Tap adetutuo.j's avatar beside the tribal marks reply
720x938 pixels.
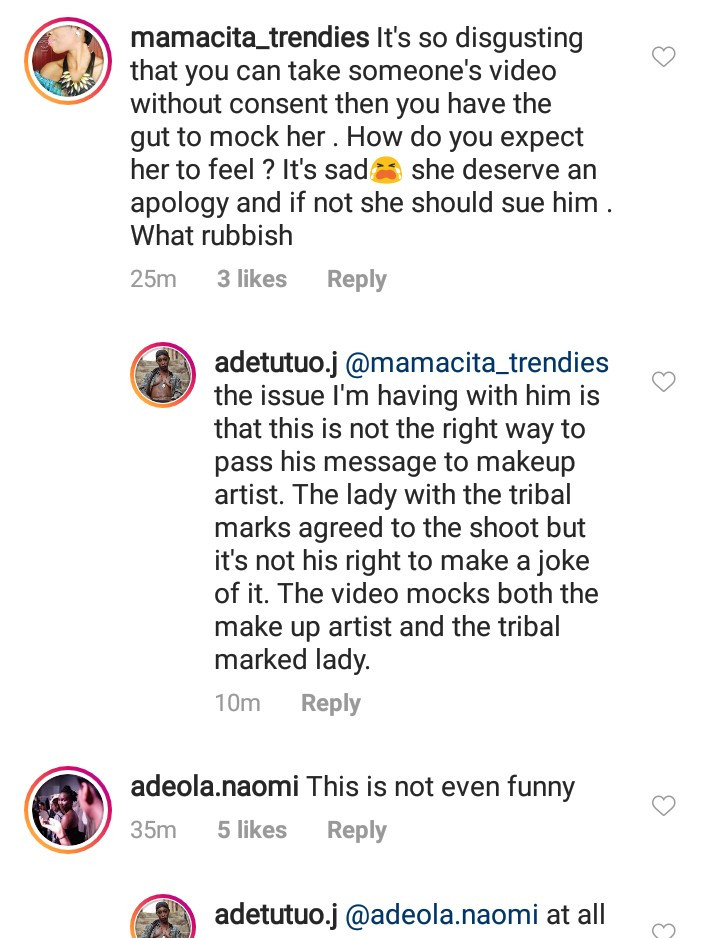(x=162, y=378)
